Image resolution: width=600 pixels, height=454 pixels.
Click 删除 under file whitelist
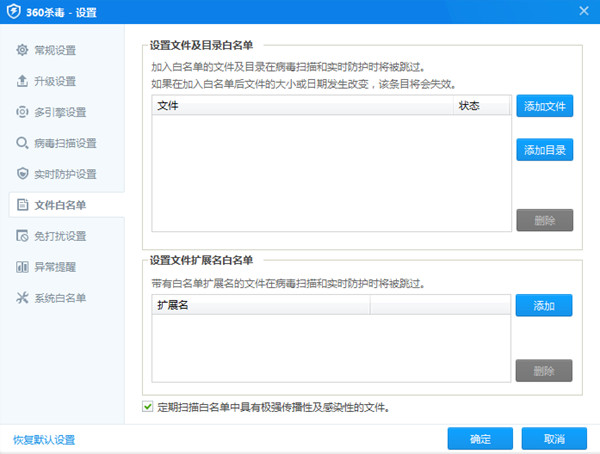[x=545, y=220]
